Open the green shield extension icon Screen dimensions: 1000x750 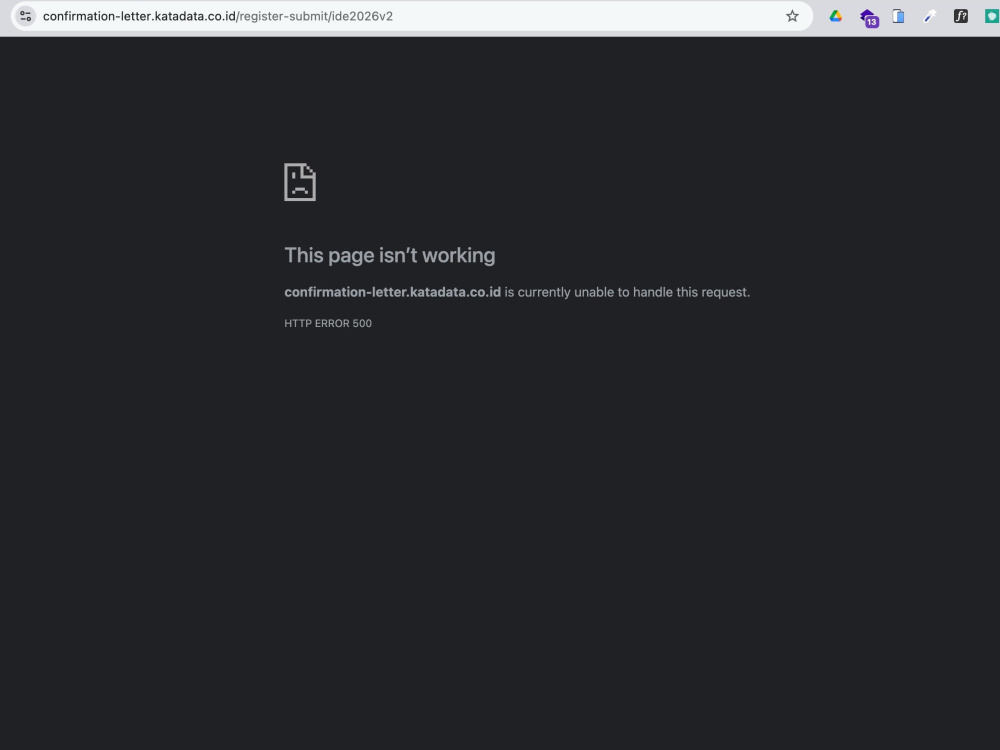click(x=992, y=16)
